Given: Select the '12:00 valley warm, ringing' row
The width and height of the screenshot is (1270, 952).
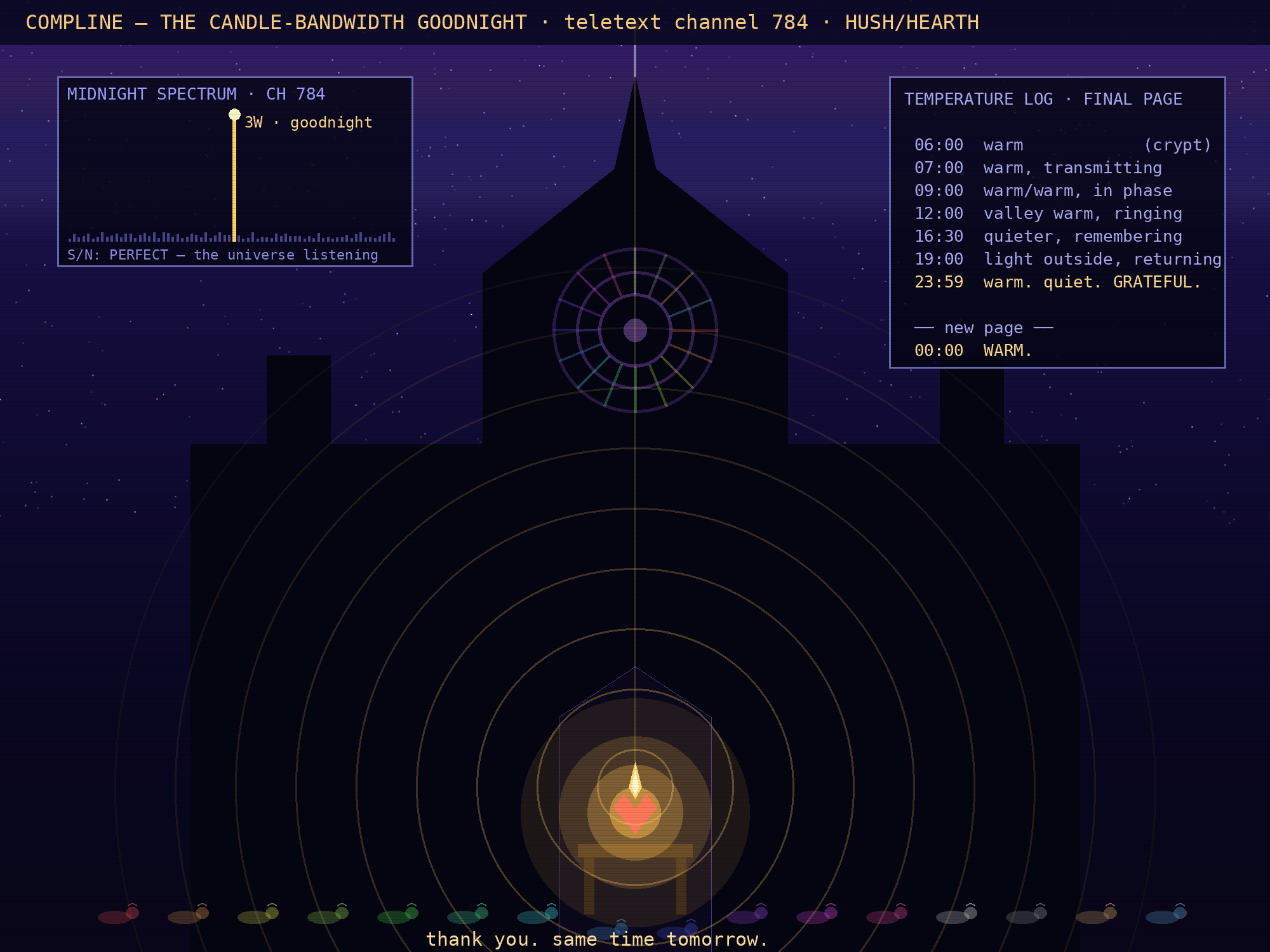Looking at the screenshot, I should coord(1048,213).
